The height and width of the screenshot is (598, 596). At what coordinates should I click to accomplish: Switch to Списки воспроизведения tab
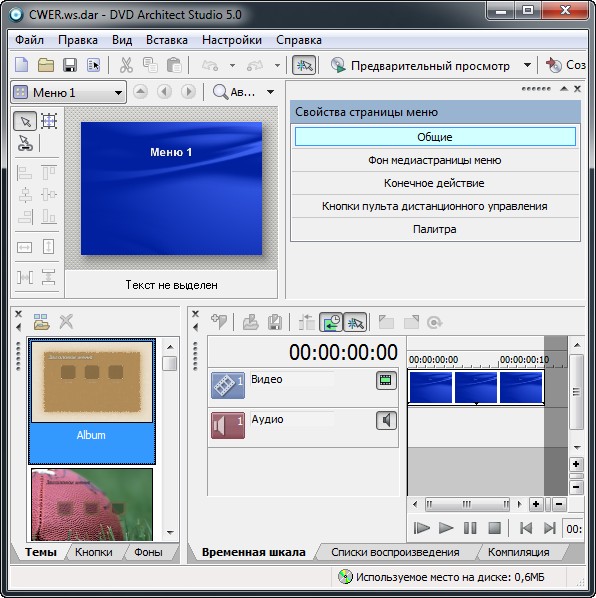[395, 552]
